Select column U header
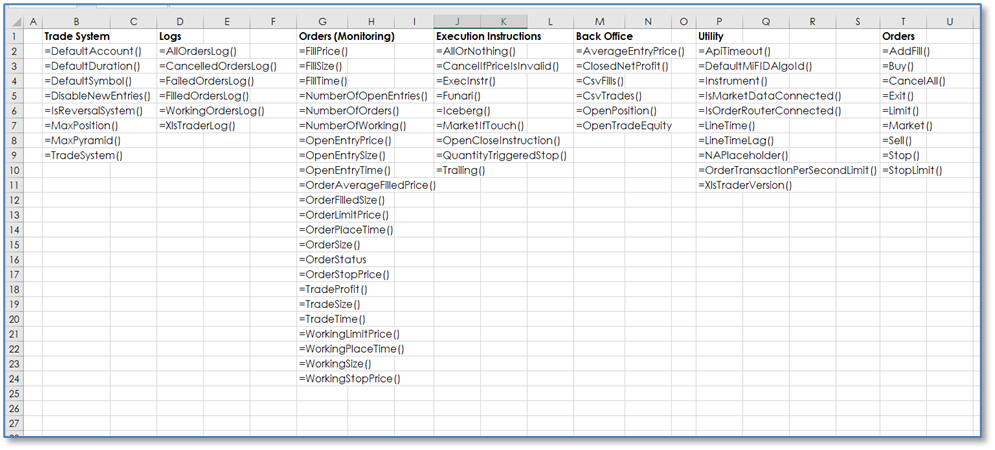The height and width of the screenshot is (450, 995). 948,21
